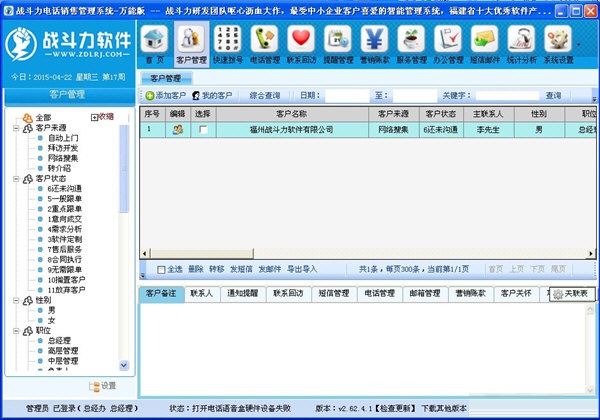Click the tree scrollbar down arrow
The height and width of the screenshot is (420, 600).
point(124,365)
